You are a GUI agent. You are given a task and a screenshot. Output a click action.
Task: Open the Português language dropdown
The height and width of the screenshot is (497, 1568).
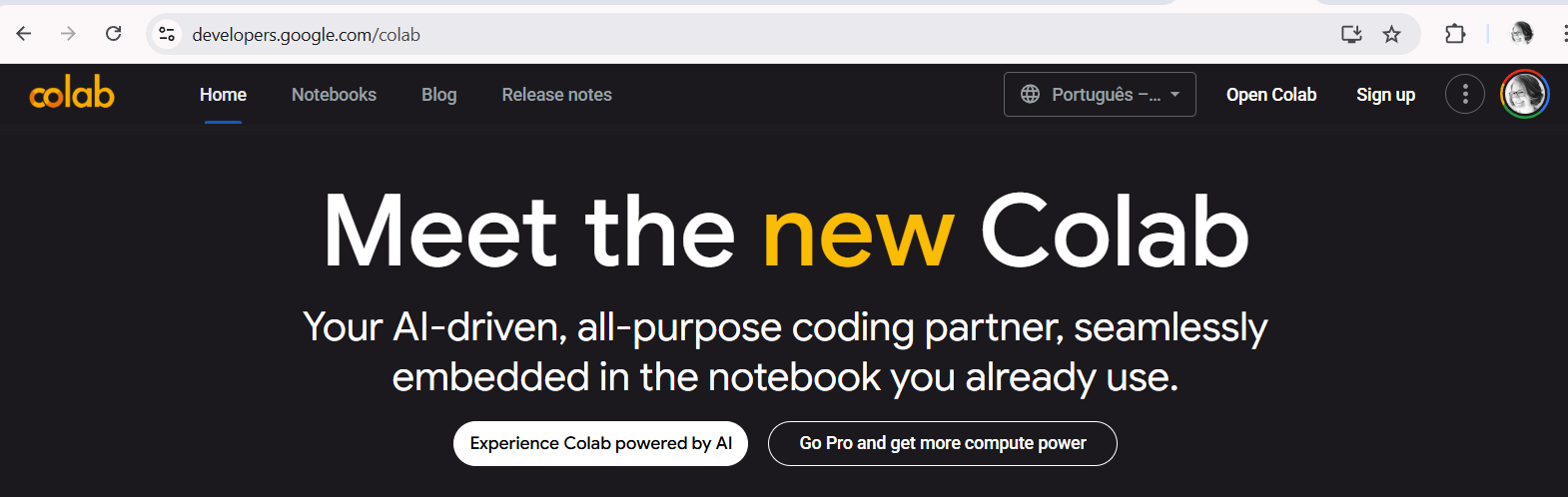pos(1100,95)
